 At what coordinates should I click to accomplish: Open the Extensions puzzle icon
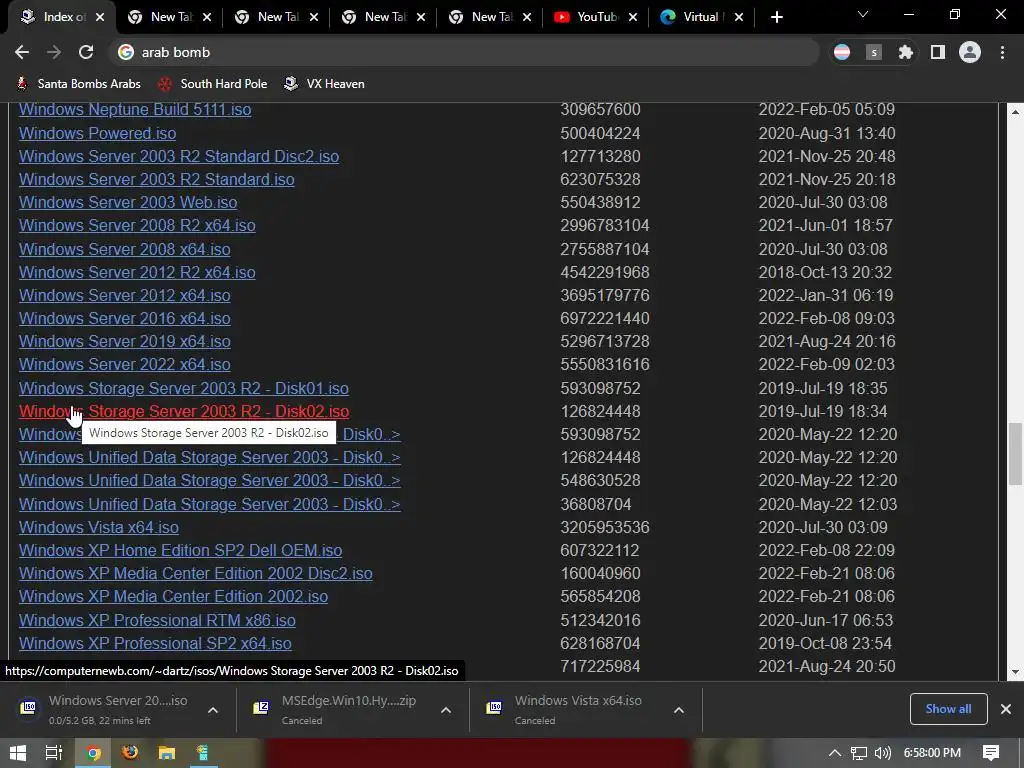(x=905, y=52)
